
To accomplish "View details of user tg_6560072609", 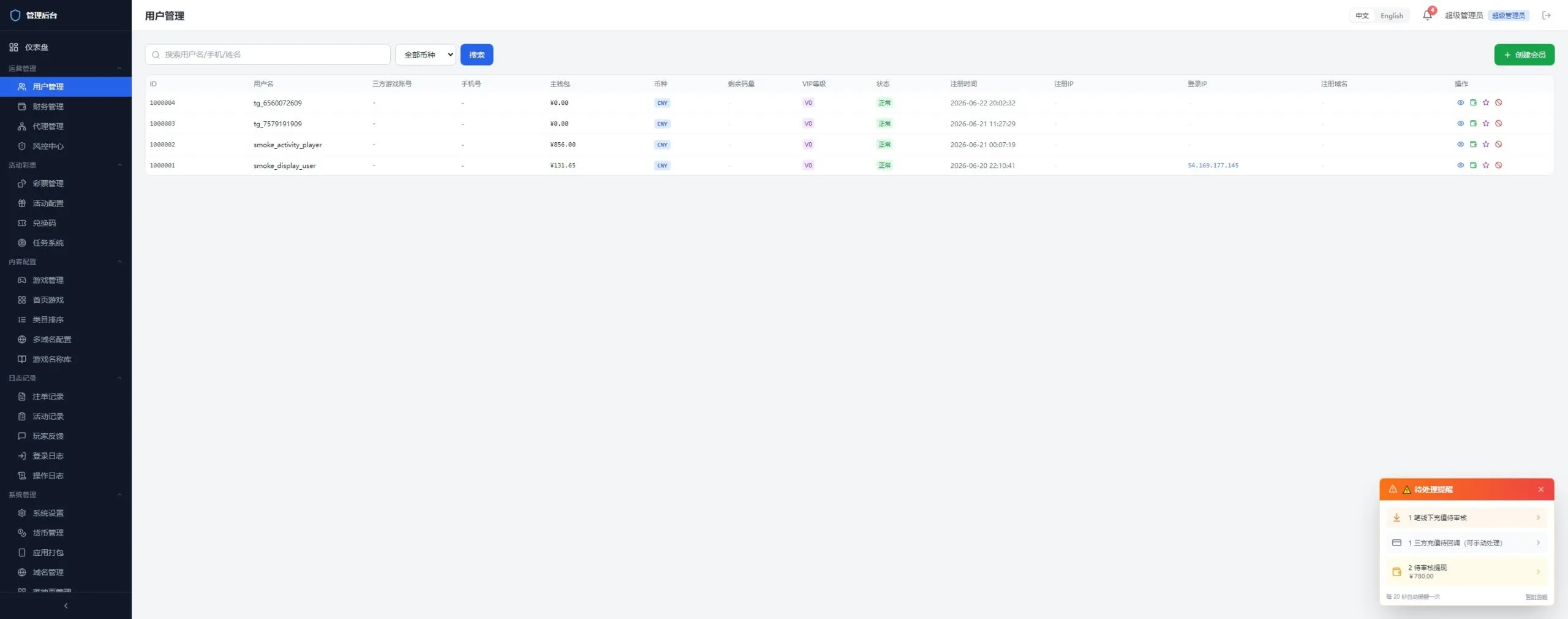I will pos(1460,102).
